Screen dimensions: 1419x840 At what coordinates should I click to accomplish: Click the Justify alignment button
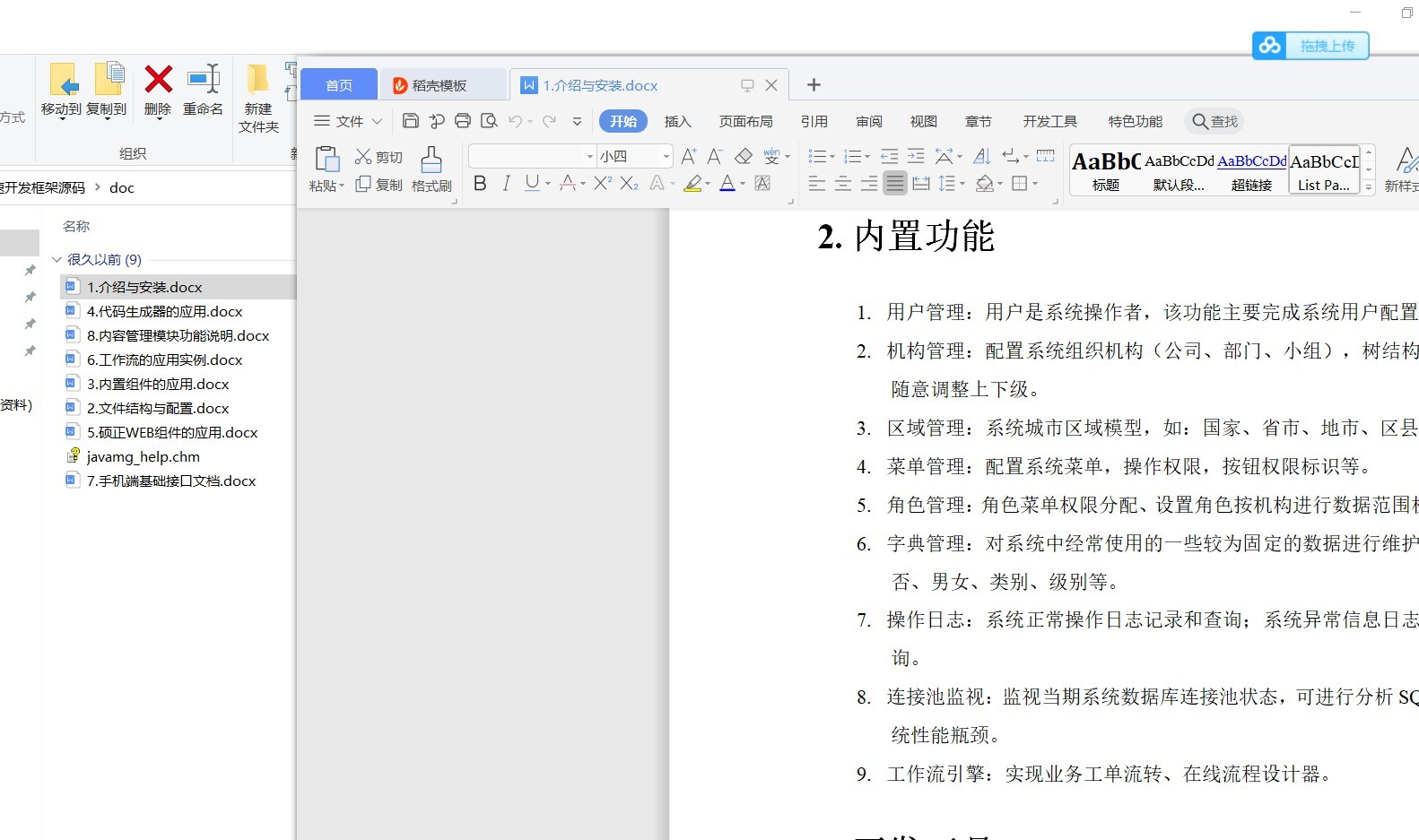coord(895,184)
